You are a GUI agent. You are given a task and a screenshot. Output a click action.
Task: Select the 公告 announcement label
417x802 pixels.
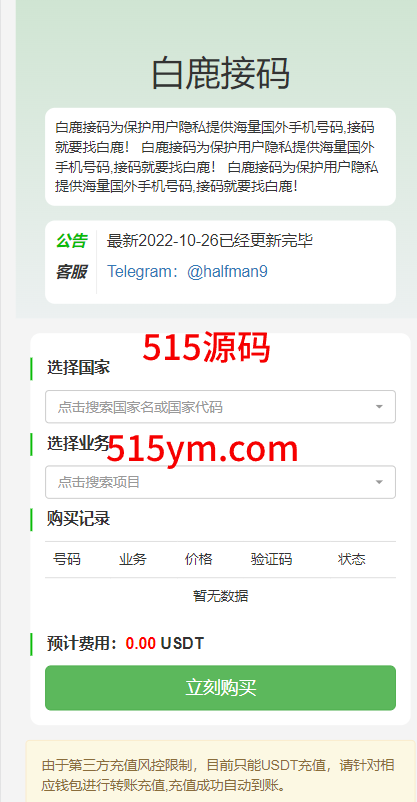71,240
